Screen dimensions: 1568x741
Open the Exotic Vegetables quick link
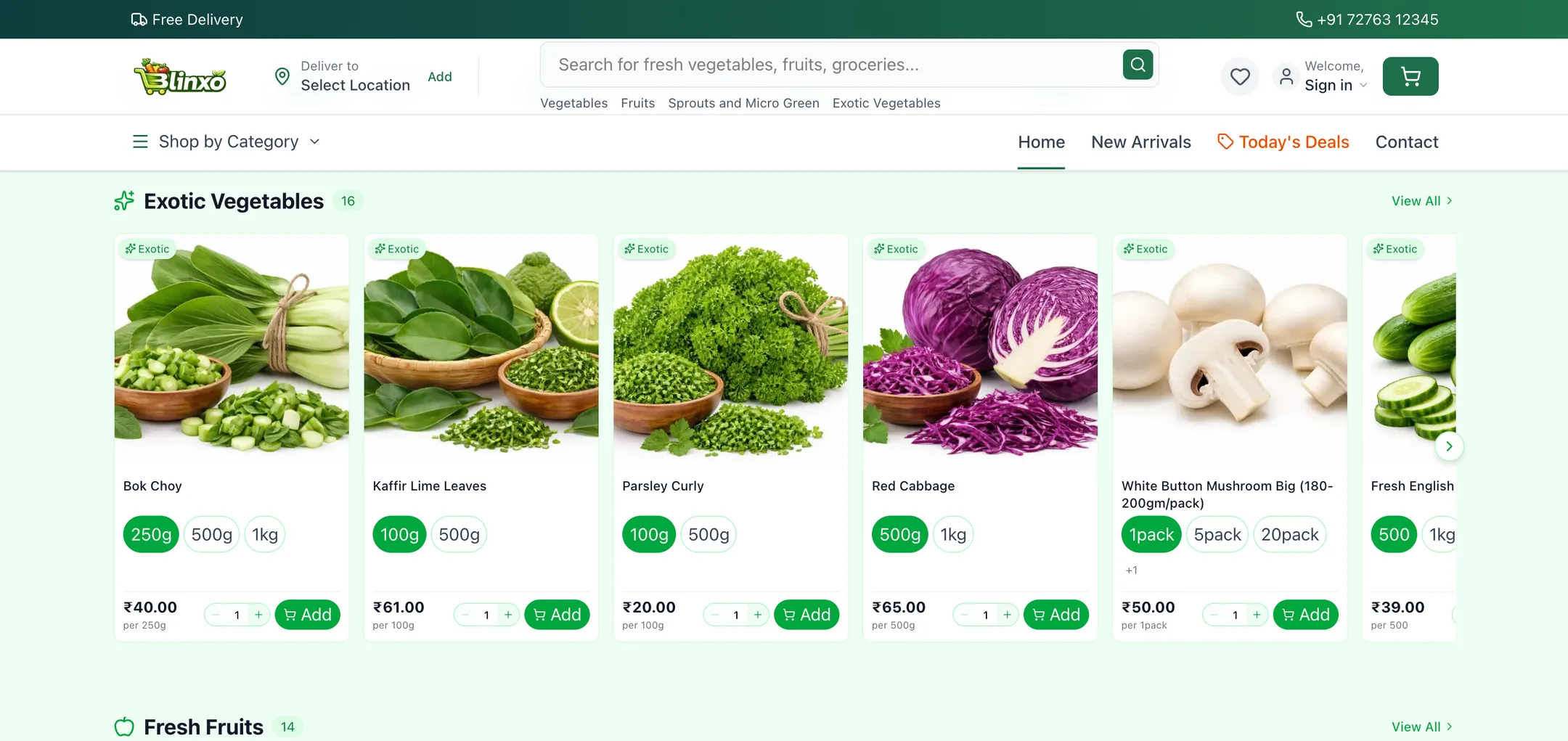pos(886,103)
